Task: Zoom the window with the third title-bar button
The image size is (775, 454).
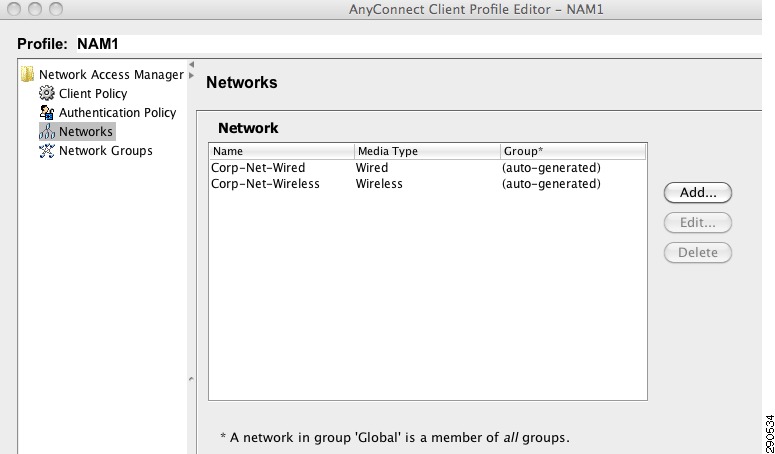Action: [x=56, y=9]
